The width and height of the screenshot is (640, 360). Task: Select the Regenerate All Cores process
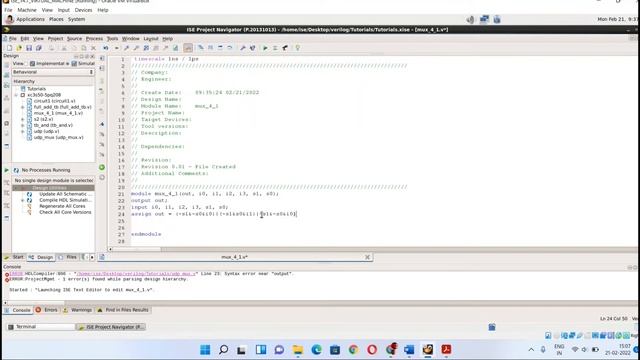(x=62, y=206)
